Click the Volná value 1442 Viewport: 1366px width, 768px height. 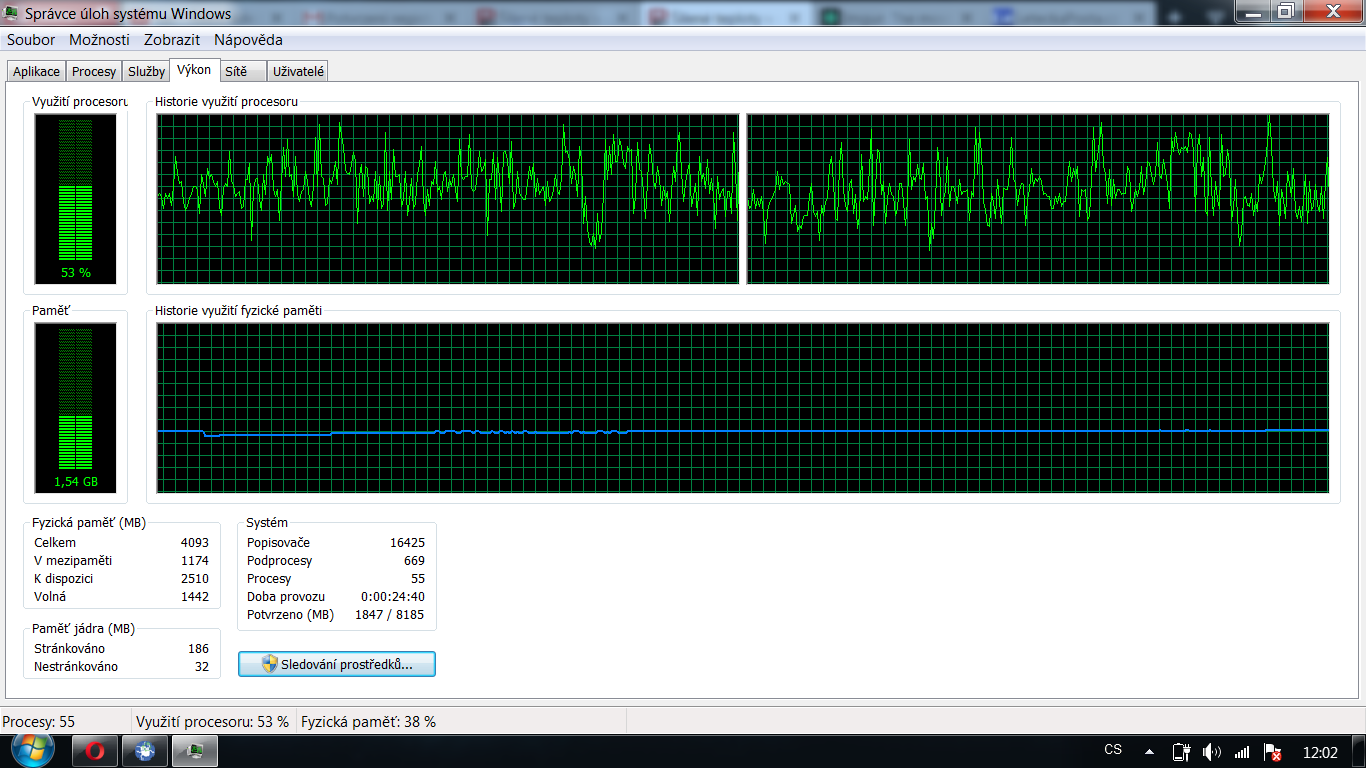coord(195,597)
